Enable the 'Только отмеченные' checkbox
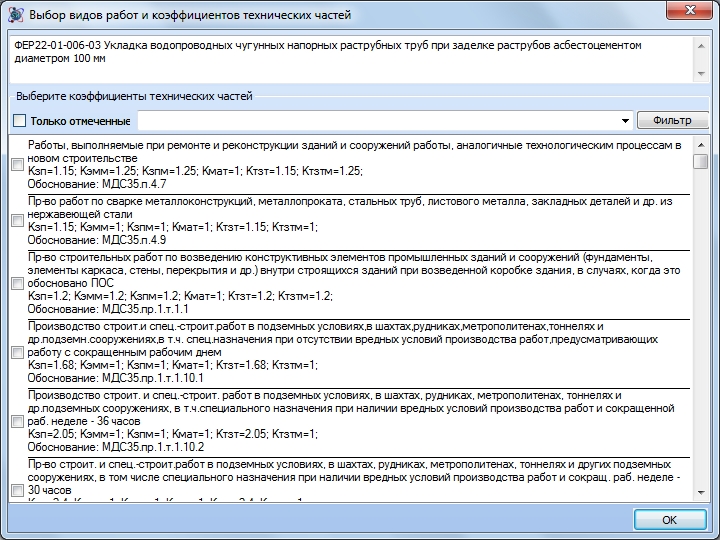This screenshot has height=540, width=720. pyautogui.click(x=21, y=121)
